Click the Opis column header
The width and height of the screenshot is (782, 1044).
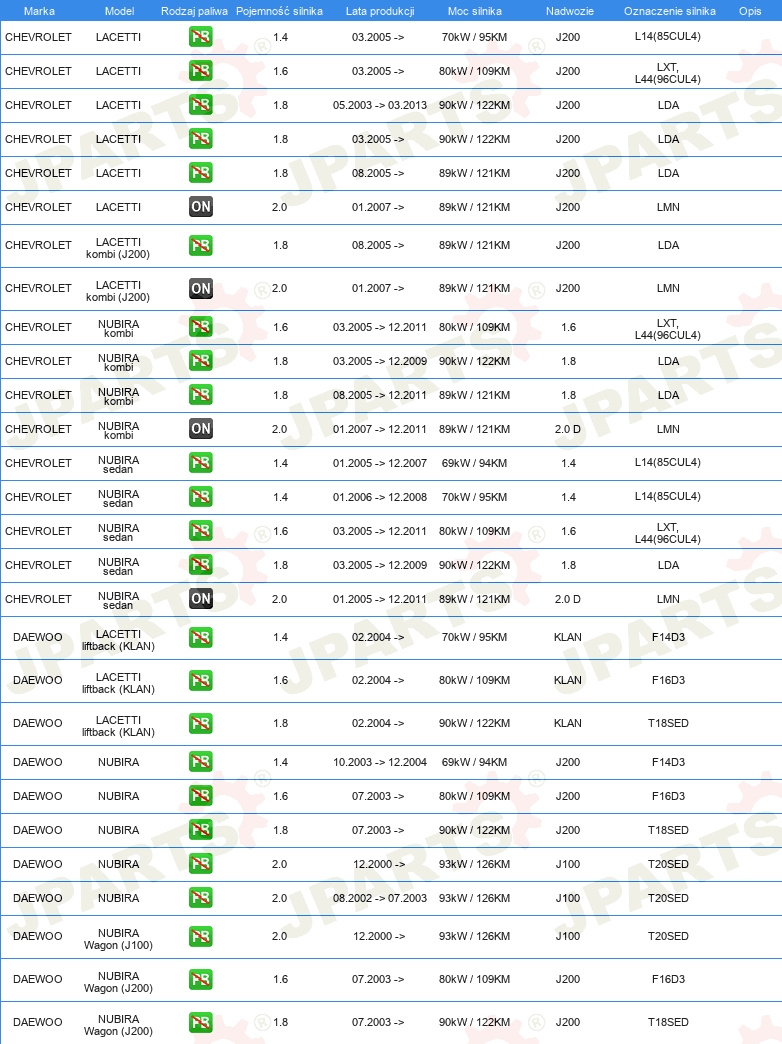750,11
